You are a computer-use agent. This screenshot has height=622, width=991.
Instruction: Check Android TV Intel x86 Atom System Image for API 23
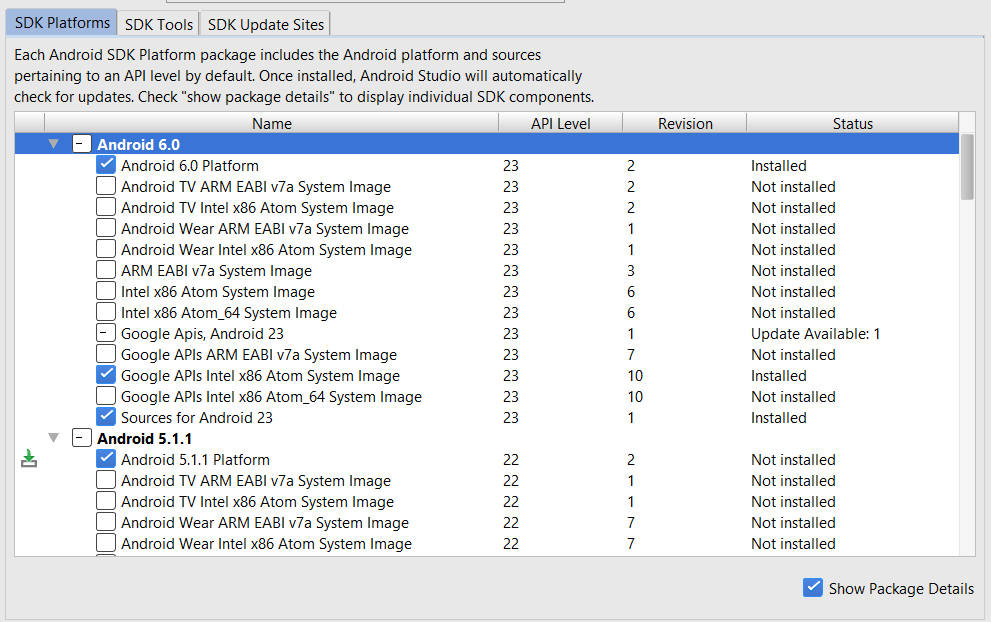pos(106,207)
